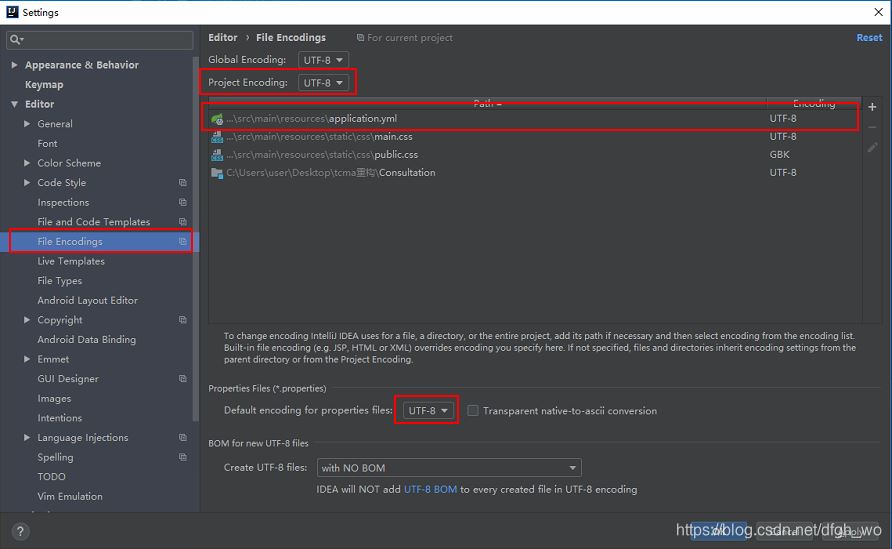This screenshot has width=892, height=549.
Task: Open File and Code Templates page
Action: (94, 222)
